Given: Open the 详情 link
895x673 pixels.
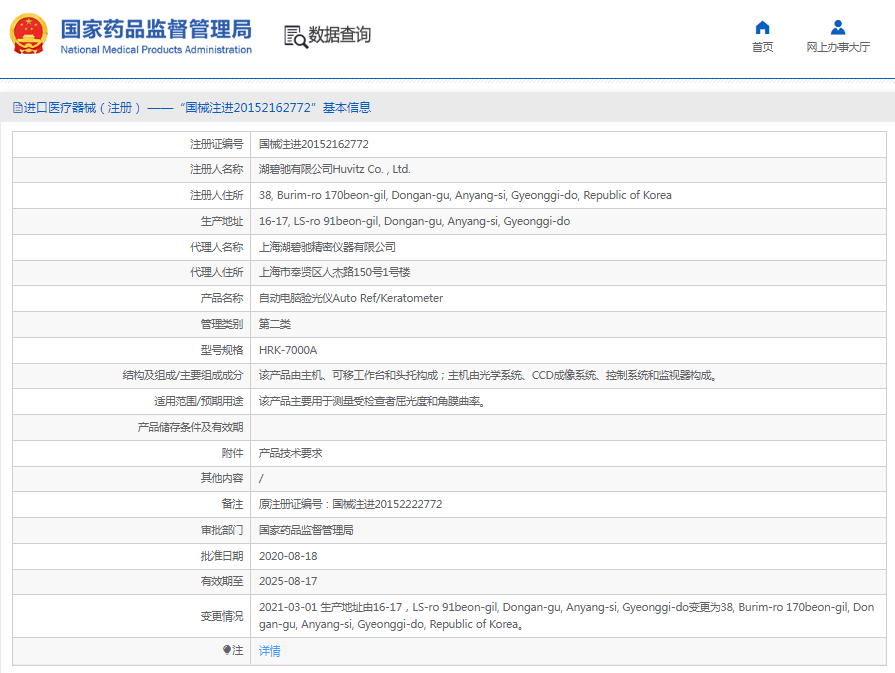Looking at the screenshot, I should [x=269, y=650].
